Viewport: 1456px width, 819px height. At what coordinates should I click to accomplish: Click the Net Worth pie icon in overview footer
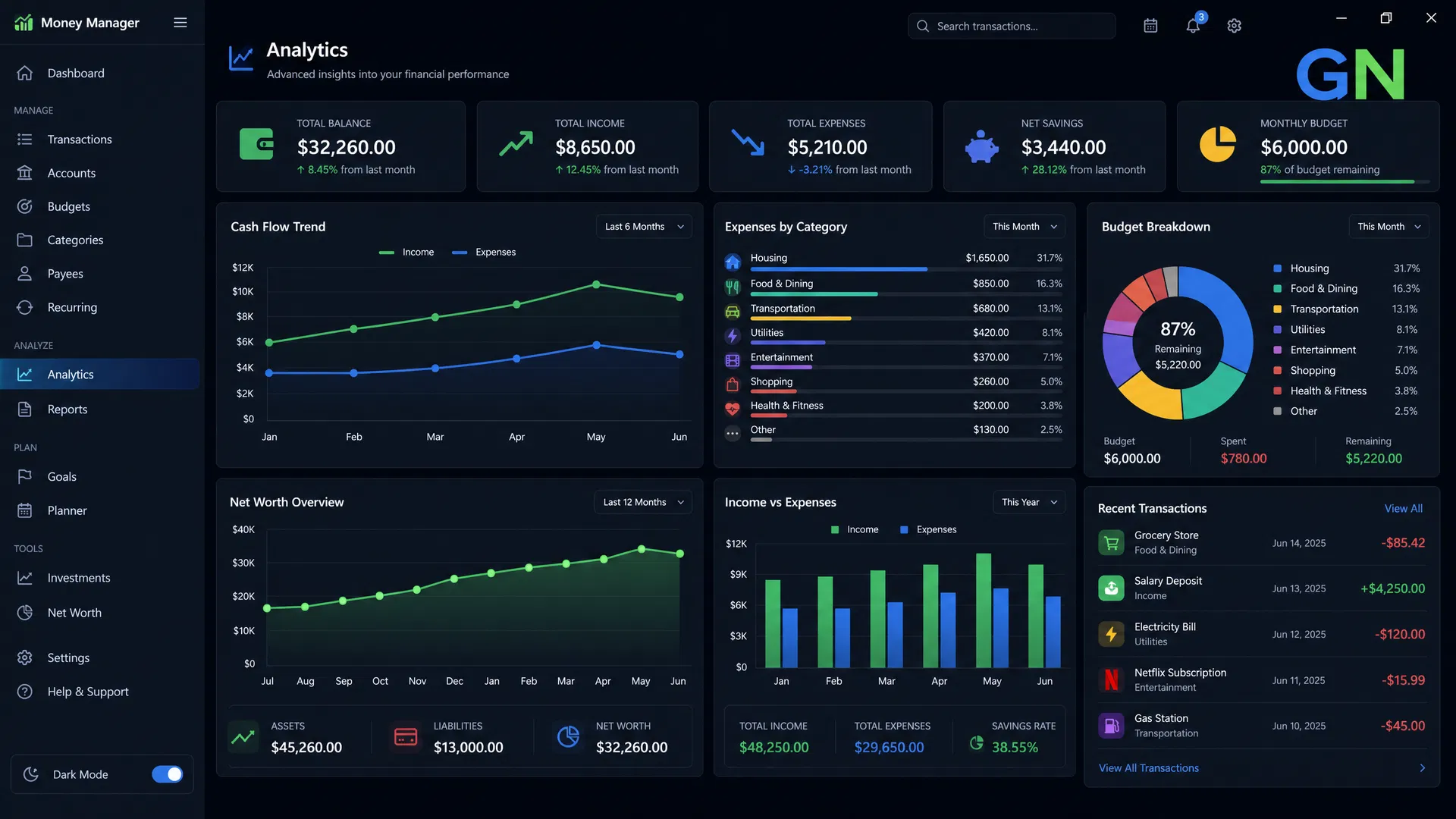[x=568, y=736]
